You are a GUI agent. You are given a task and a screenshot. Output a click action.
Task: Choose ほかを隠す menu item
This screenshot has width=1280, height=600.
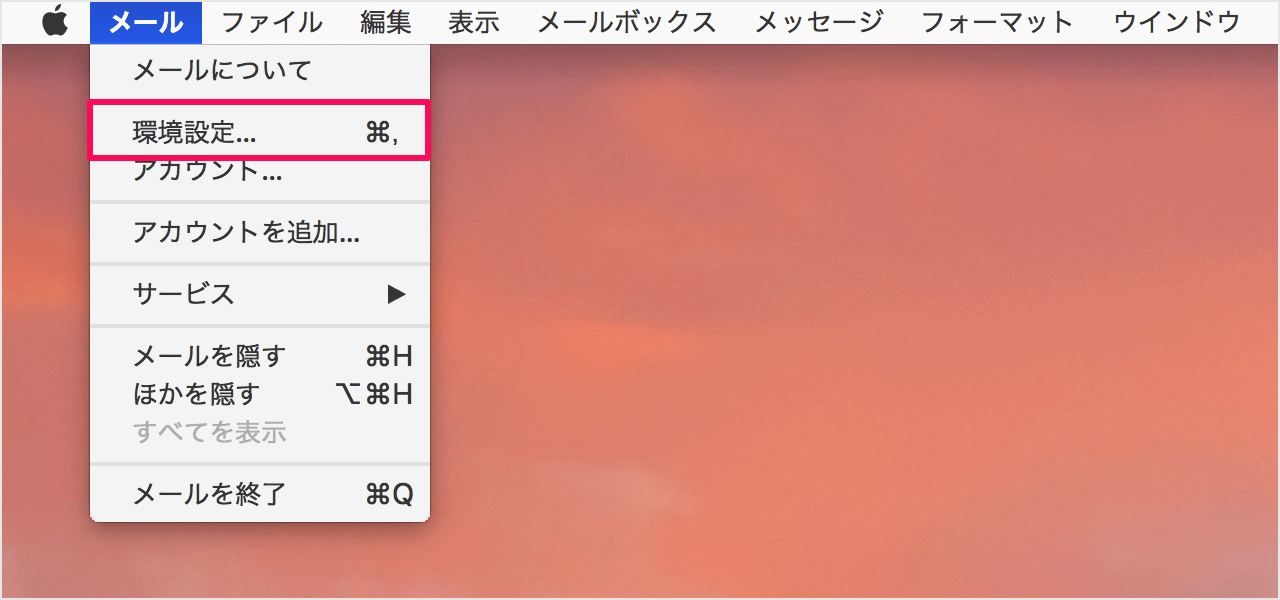[x=260, y=394]
